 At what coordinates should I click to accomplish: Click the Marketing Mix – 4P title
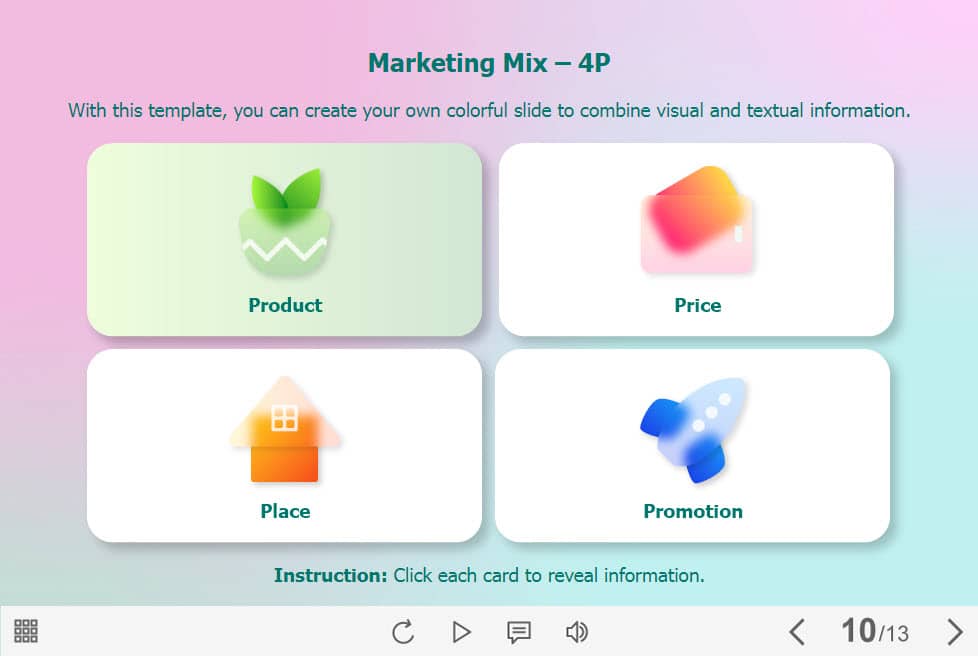point(489,64)
